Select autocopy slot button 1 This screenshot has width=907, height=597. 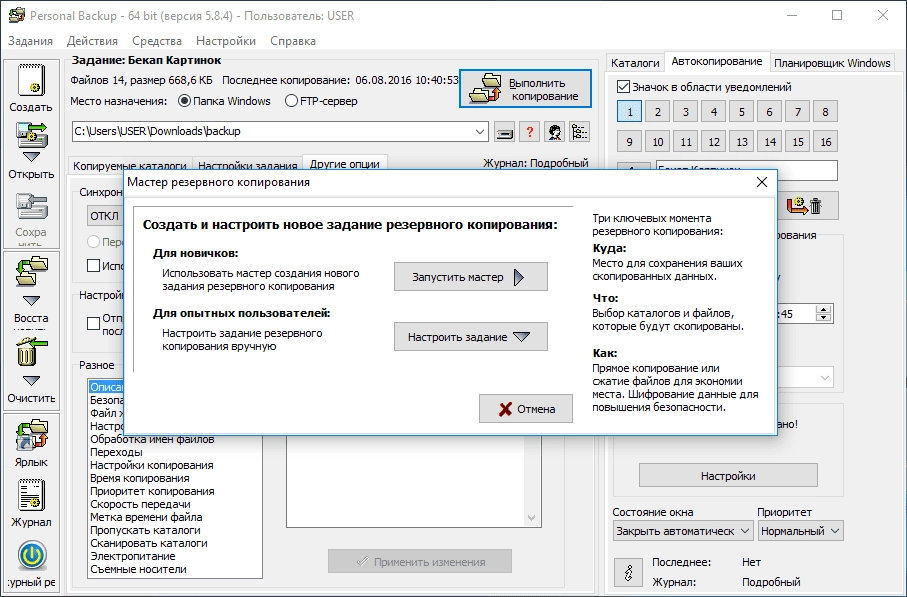(629, 112)
